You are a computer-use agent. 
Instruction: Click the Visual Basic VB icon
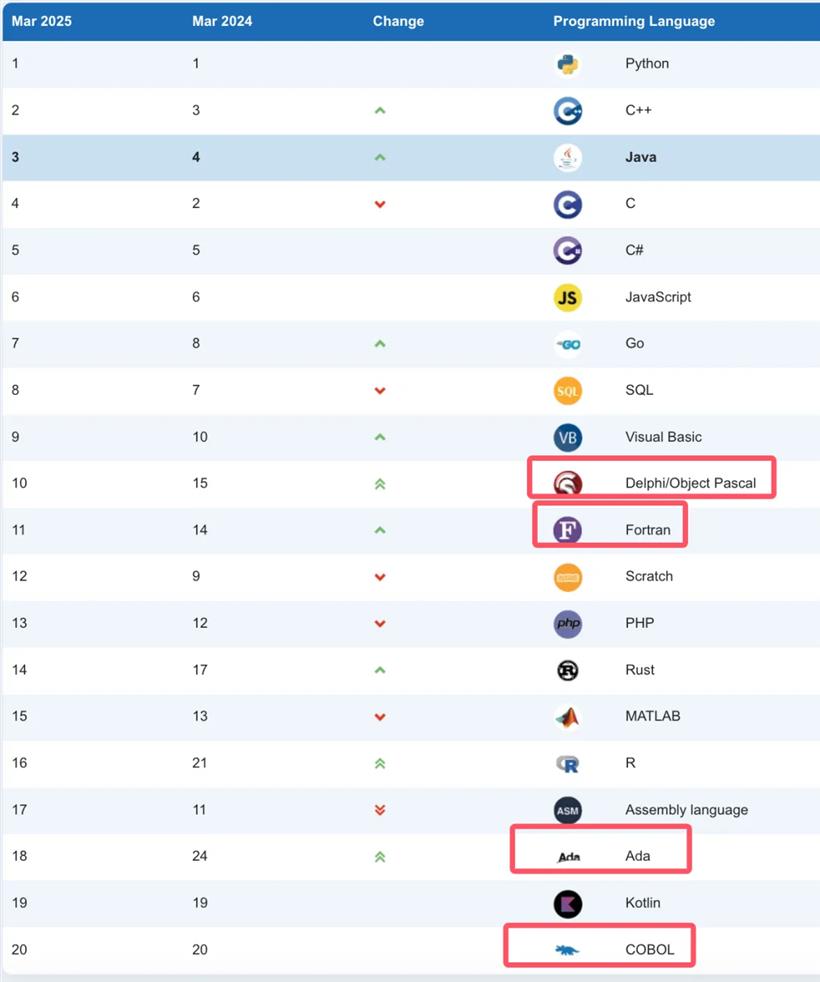point(567,437)
